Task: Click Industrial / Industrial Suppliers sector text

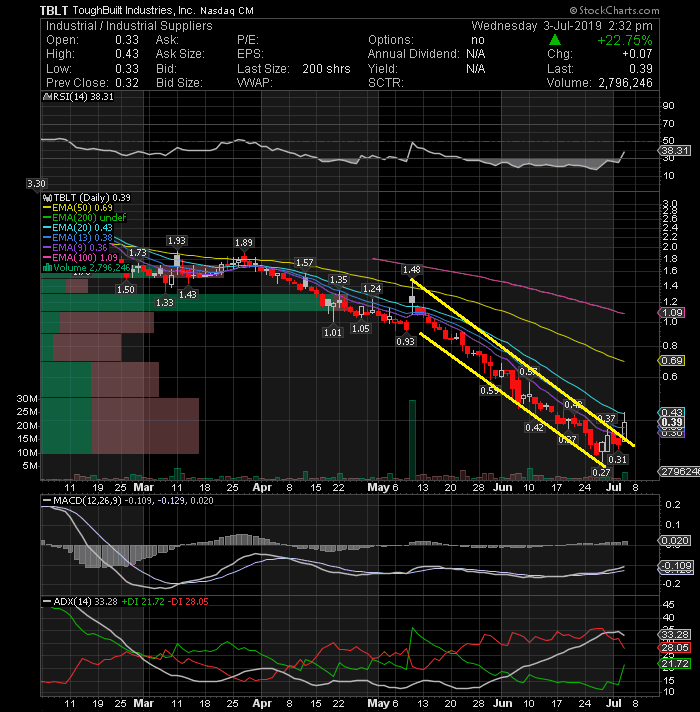Action: click(x=129, y=26)
